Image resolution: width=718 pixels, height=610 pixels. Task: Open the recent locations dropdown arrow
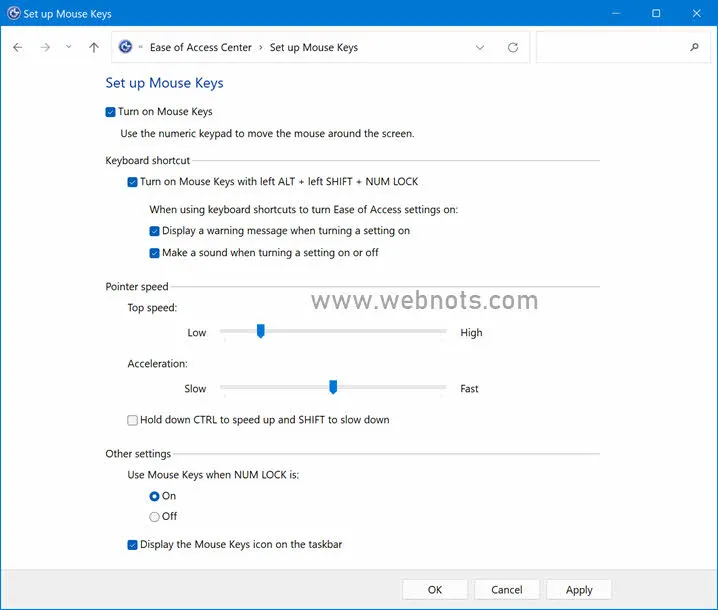click(x=68, y=47)
